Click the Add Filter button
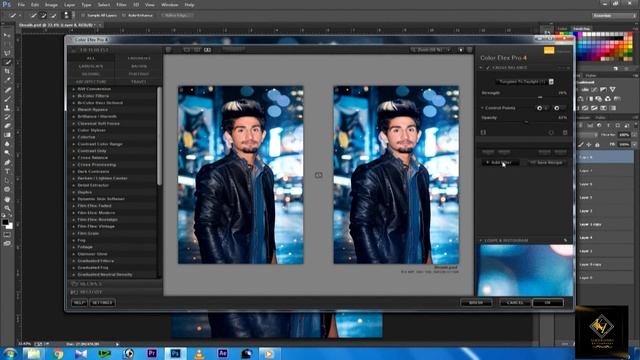This screenshot has height=360, width=640. [501, 162]
